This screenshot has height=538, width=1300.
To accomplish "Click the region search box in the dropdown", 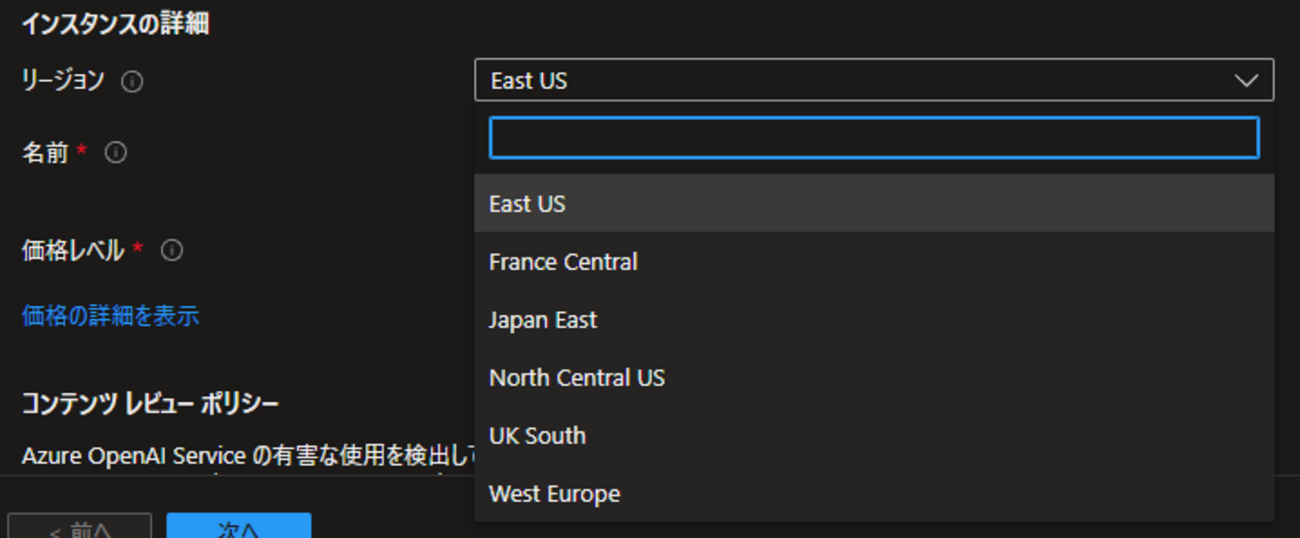I will pyautogui.click(x=873, y=138).
